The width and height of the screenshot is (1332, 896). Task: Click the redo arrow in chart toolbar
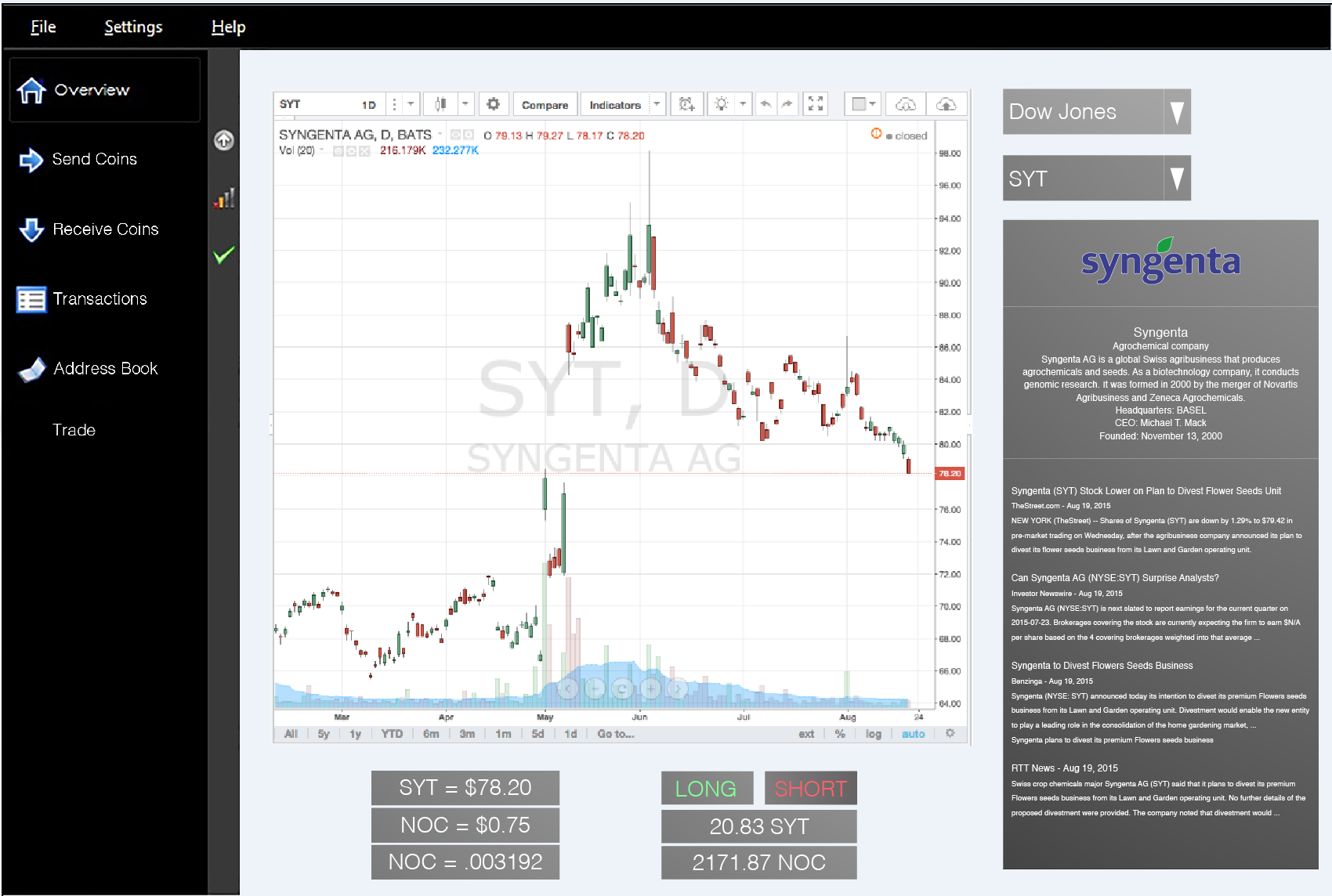[x=787, y=104]
